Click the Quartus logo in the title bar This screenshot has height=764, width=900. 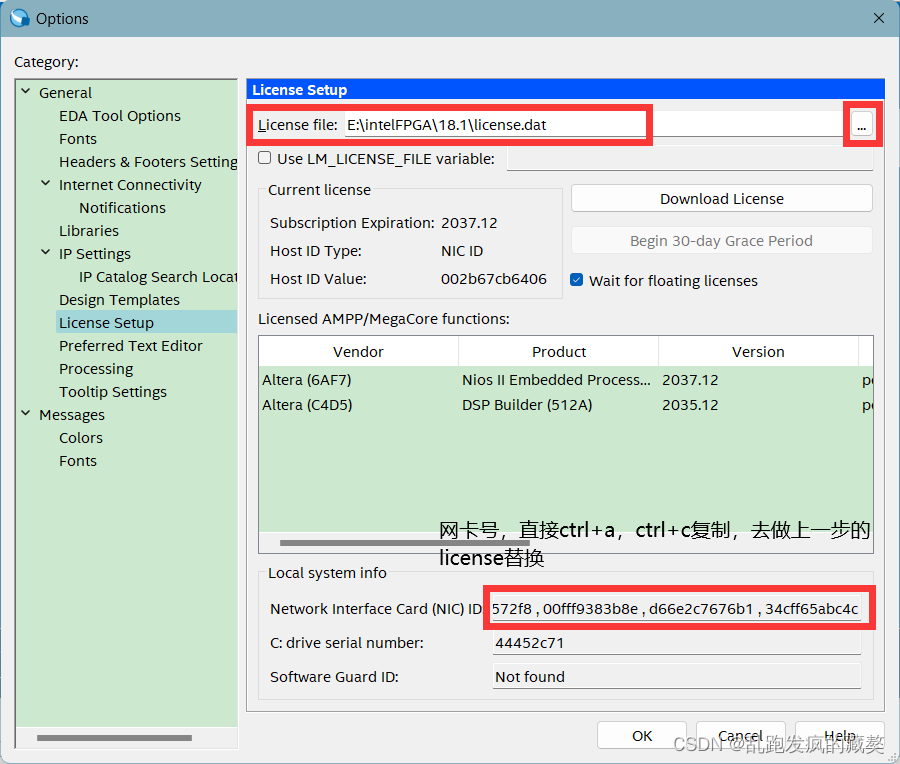(x=22, y=17)
